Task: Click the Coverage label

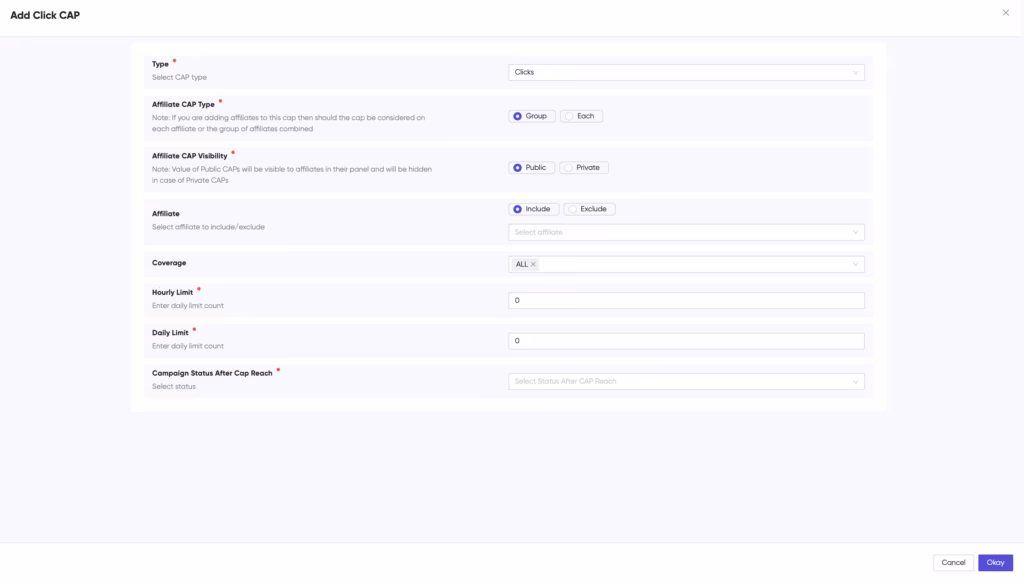Action: (169, 263)
